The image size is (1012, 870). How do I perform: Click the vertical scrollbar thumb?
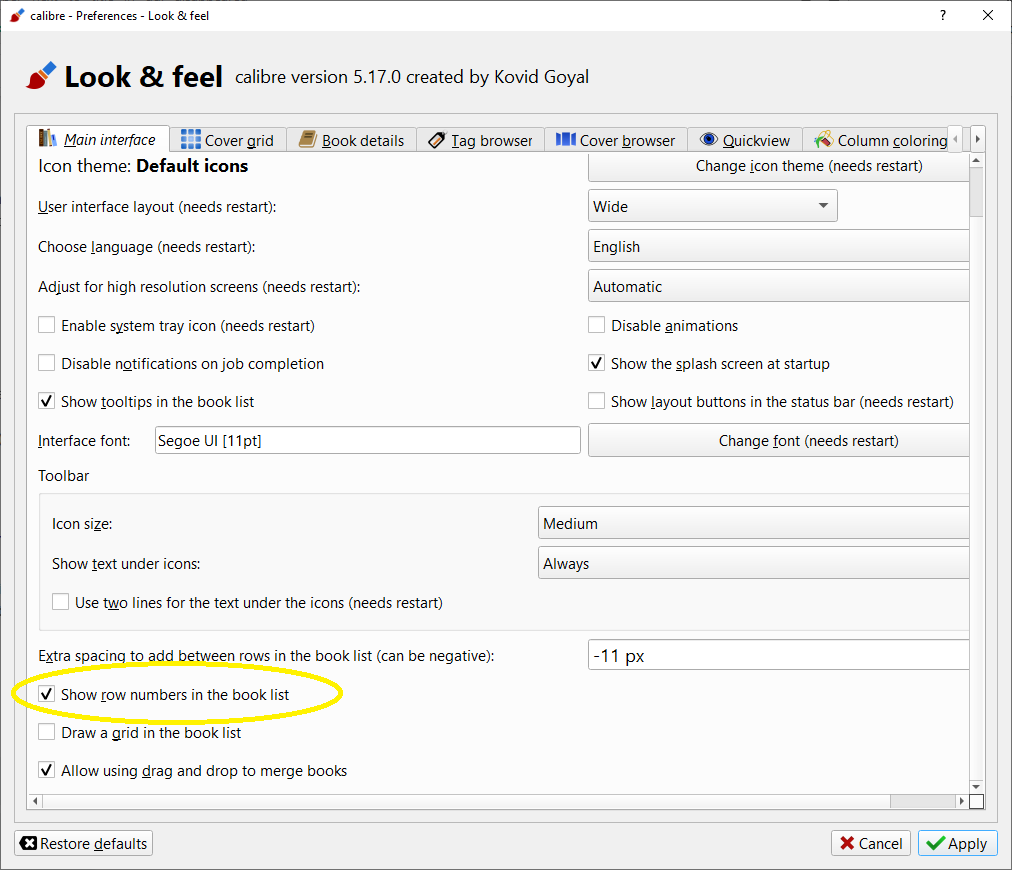pyautogui.click(x=977, y=192)
